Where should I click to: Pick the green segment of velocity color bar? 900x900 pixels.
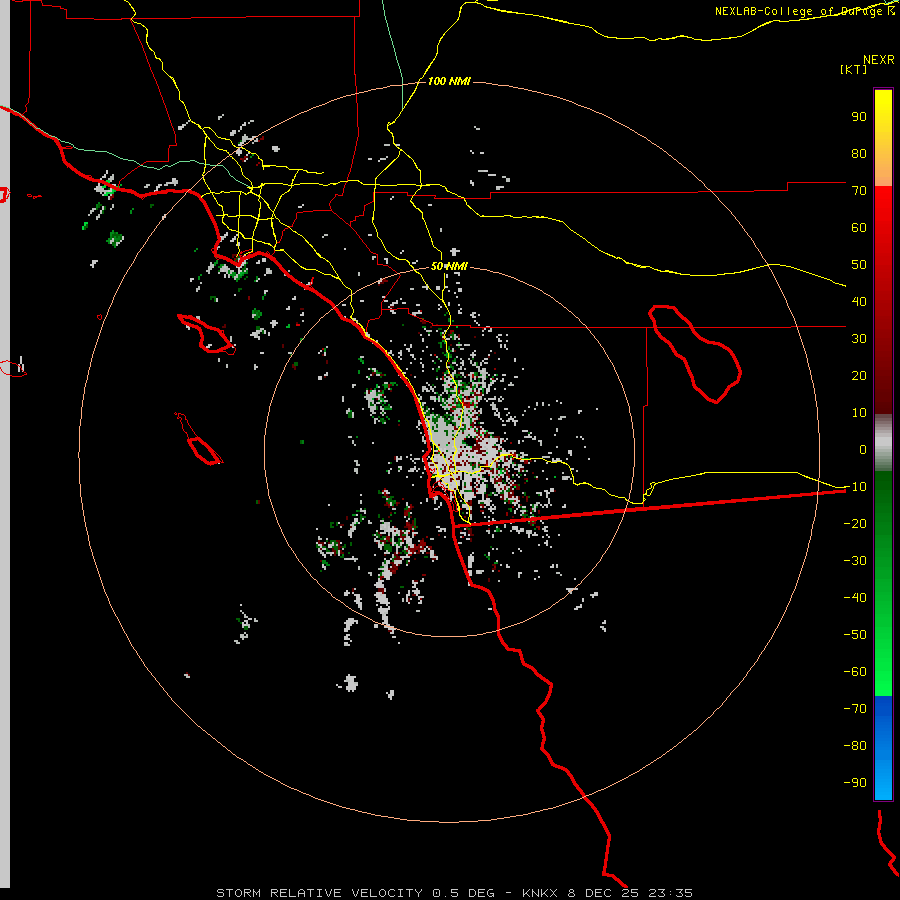(883, 584)
